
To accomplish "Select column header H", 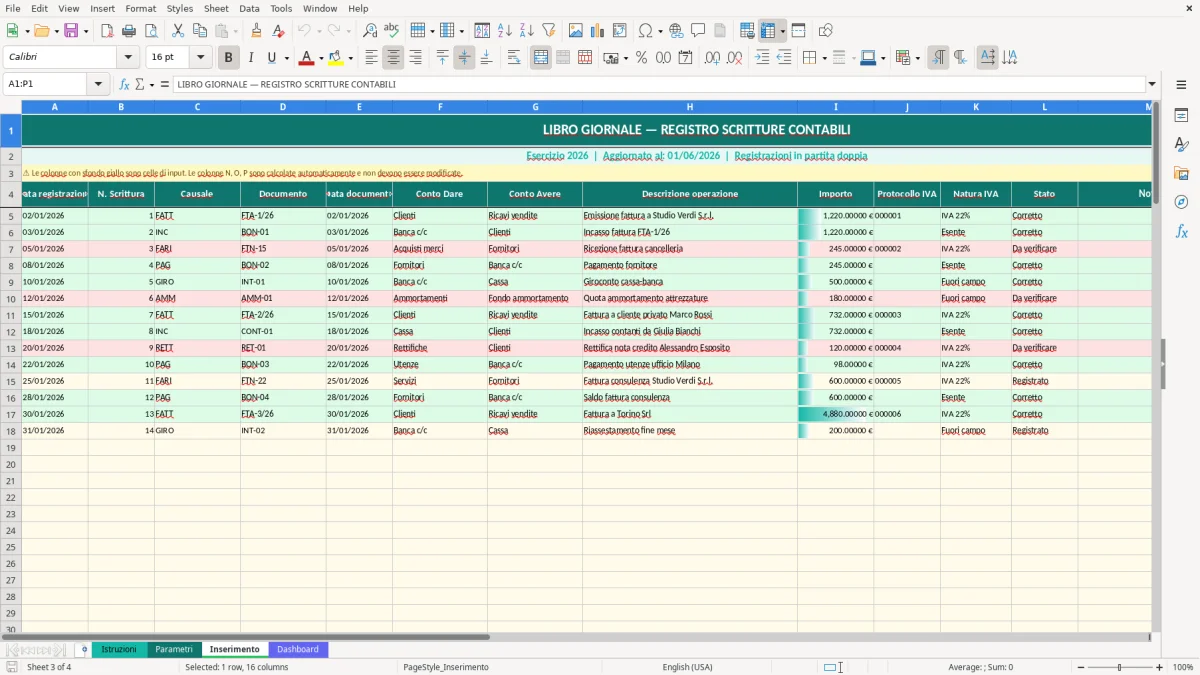I will pos(690,106).
